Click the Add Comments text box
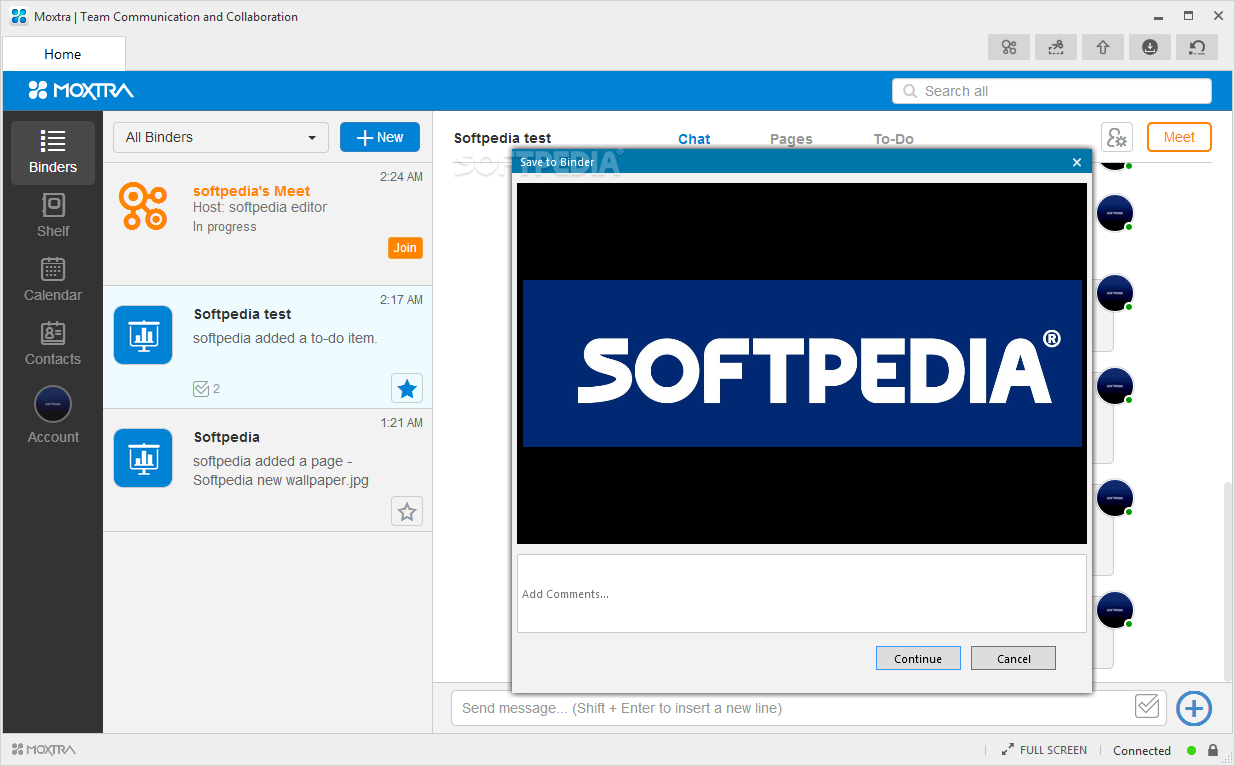This screenshot has height=766, width=1235. pyautogui.click(x=801, y=593)
